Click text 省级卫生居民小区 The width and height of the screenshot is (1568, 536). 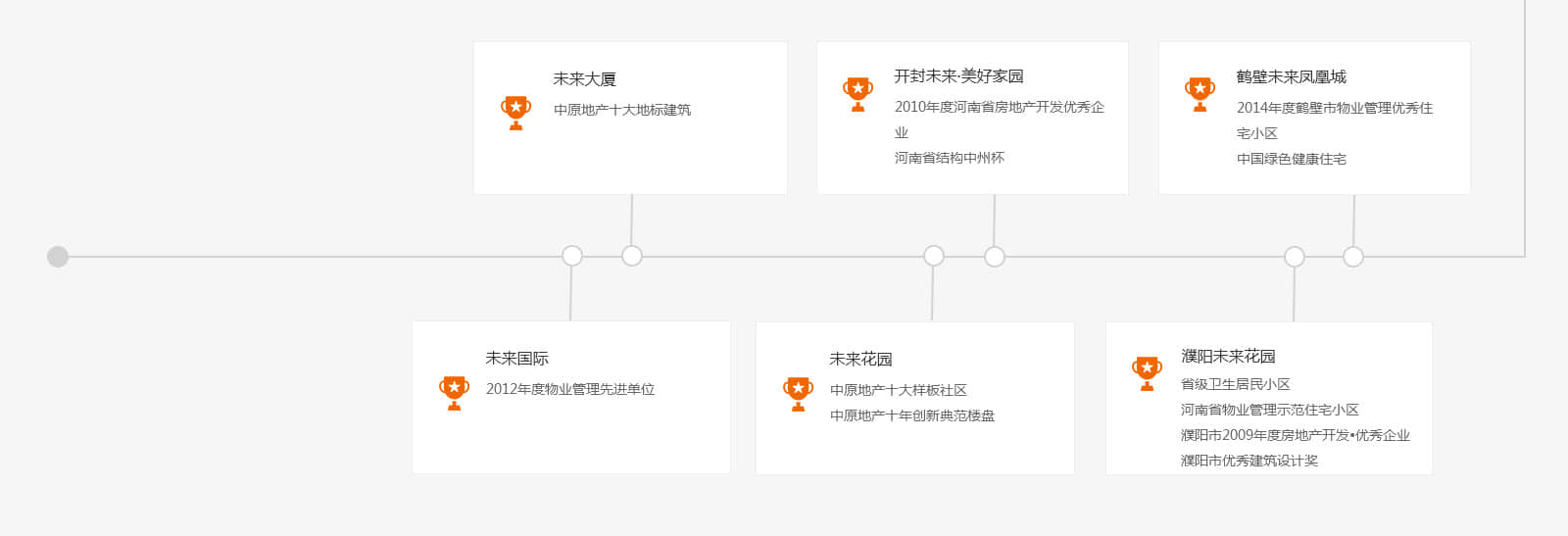coord(1236,384)
